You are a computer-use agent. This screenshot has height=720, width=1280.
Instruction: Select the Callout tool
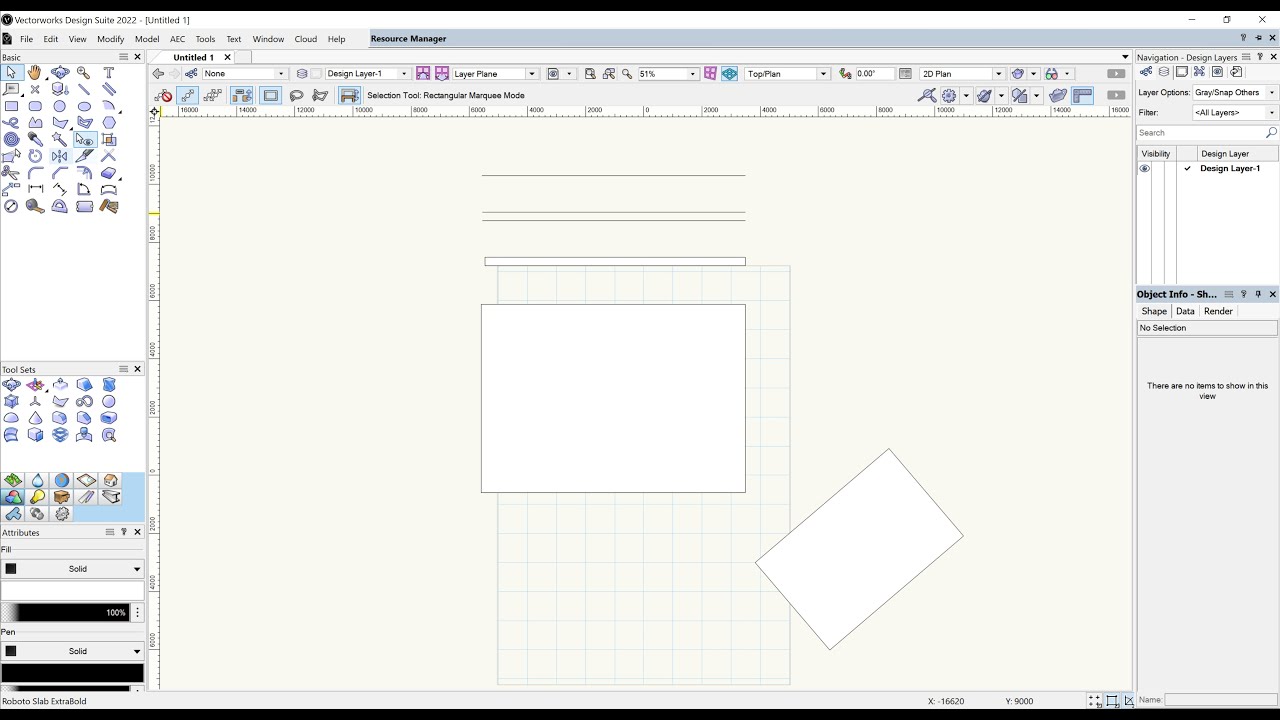click(11, 89)
